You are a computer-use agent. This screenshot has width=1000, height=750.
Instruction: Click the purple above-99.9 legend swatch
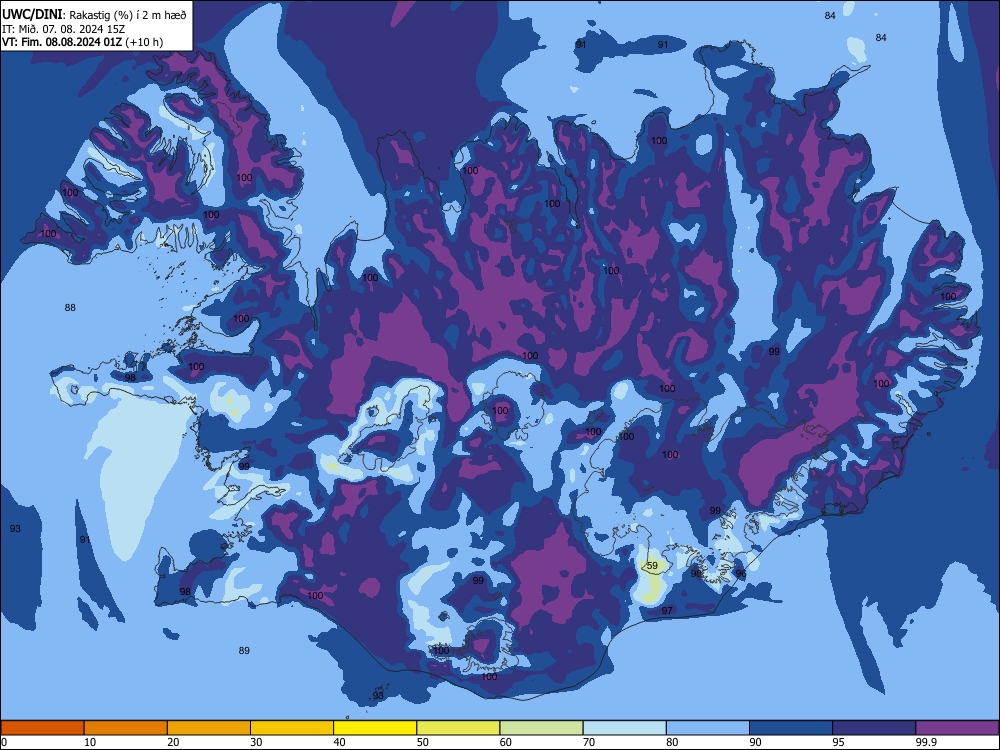click(957, 728)
